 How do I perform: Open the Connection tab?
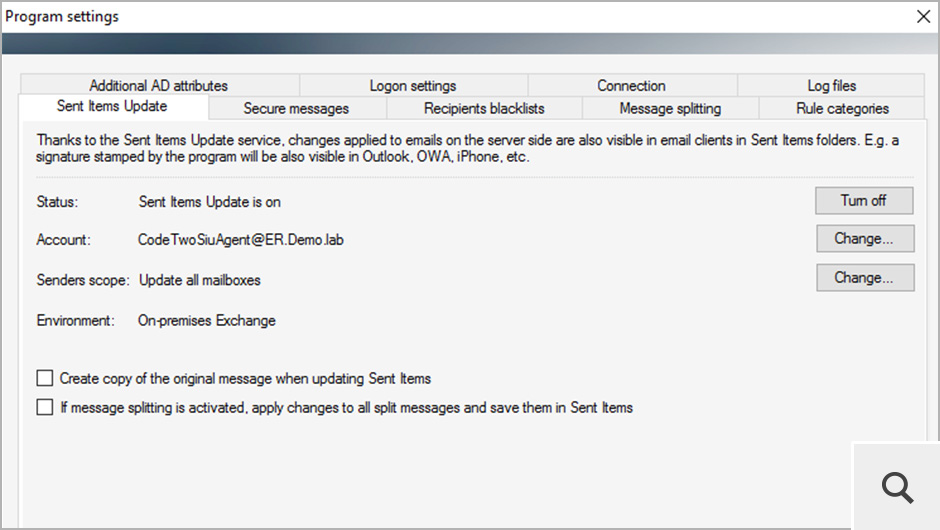click(x=632, y=85)
